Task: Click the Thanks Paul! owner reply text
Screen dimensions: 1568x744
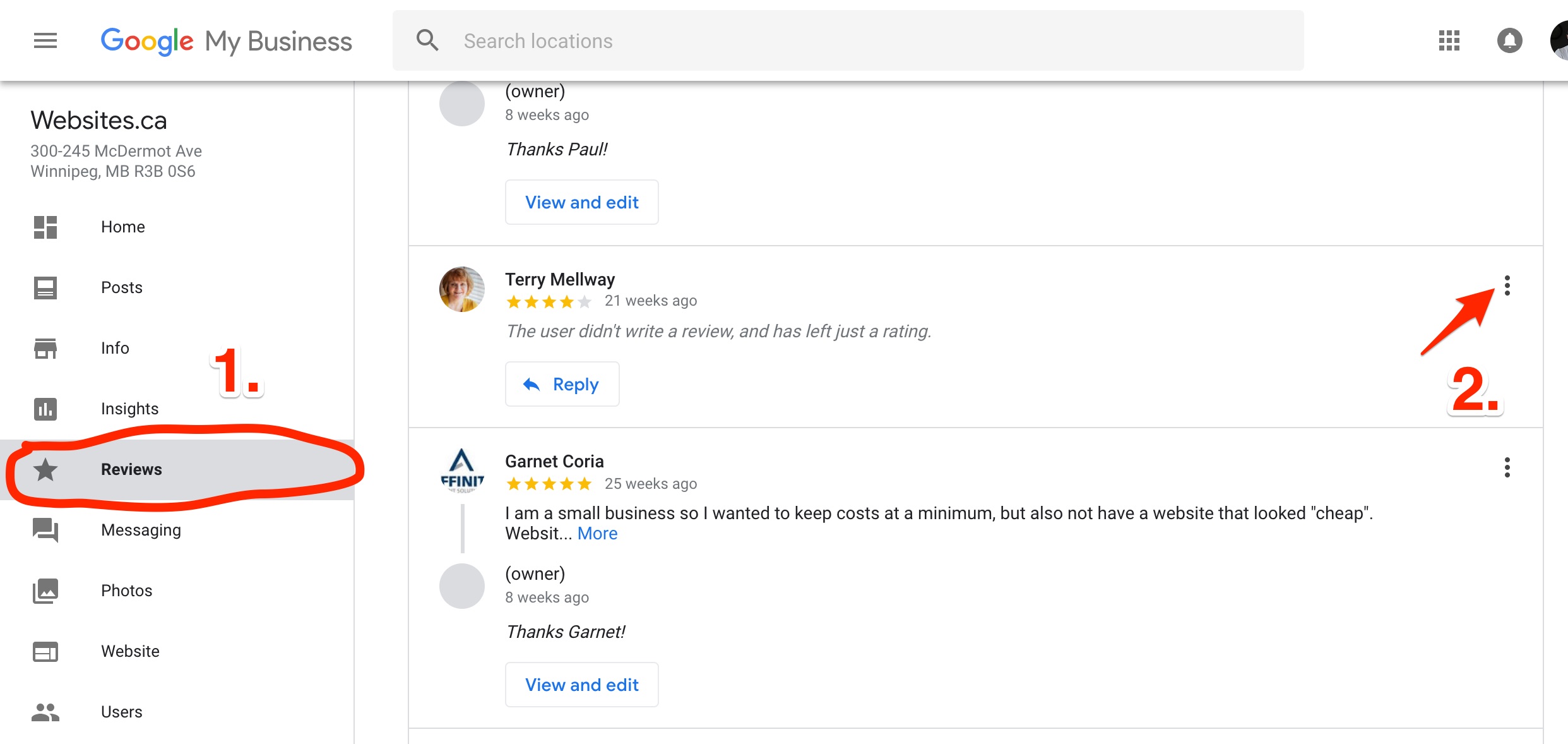Action: [557, 149]
